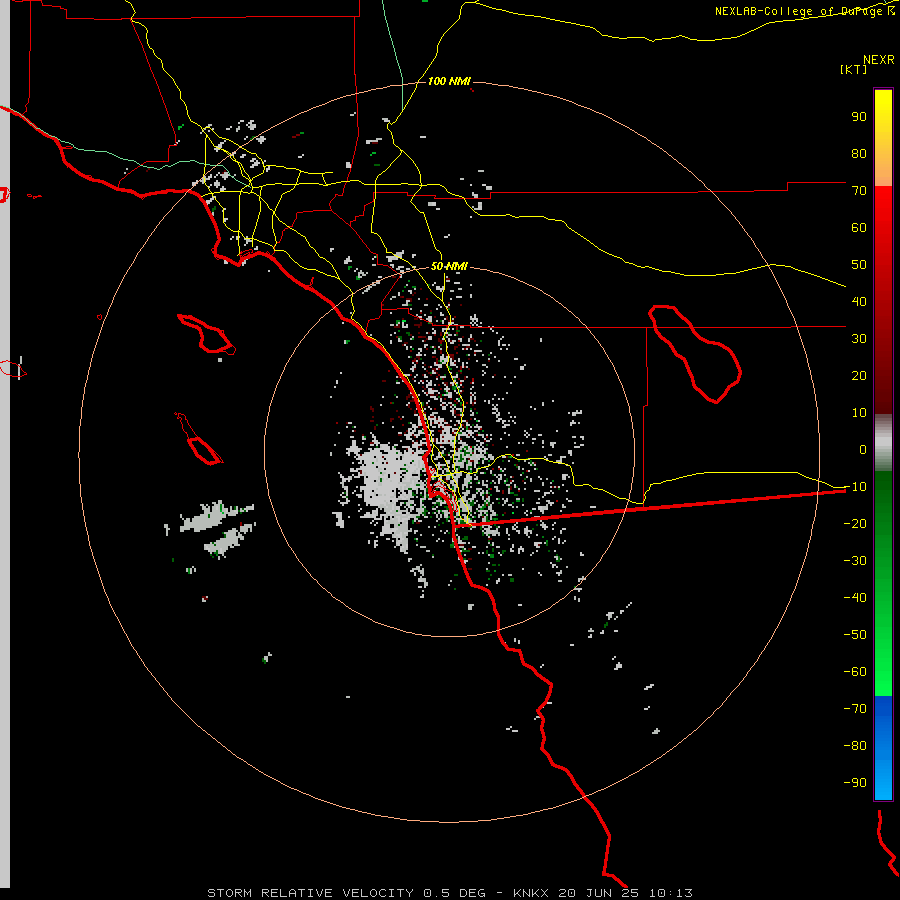Click the negative 80 knot scale label

point(855,746)
